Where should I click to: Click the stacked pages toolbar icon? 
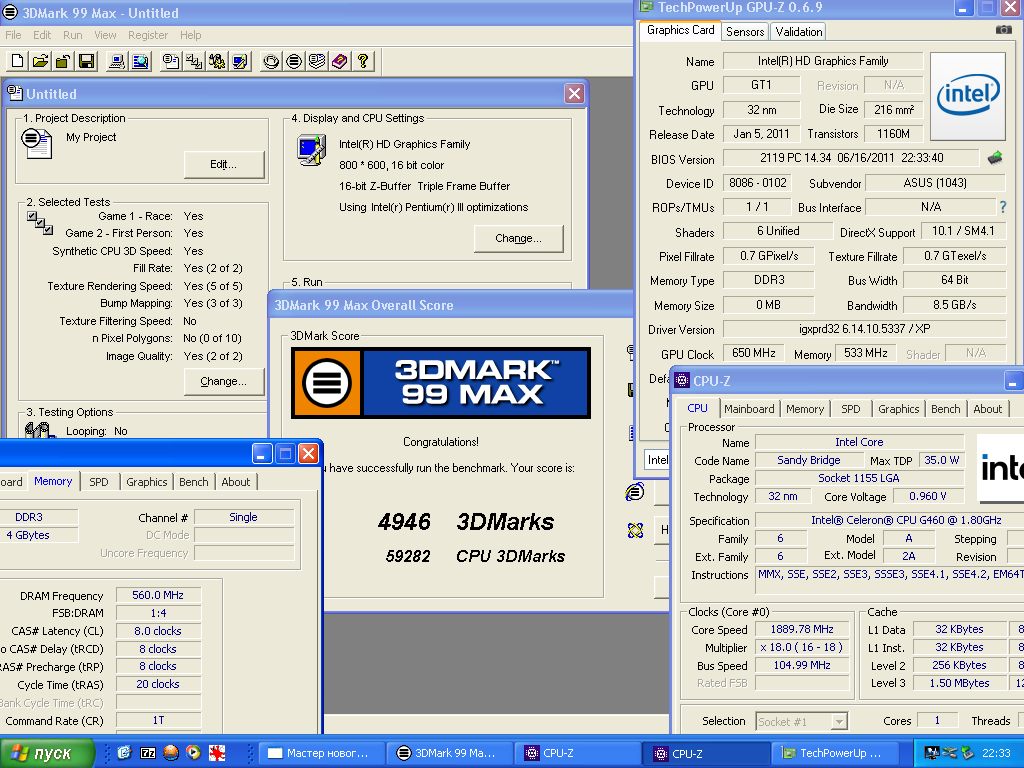pos(317,61)
